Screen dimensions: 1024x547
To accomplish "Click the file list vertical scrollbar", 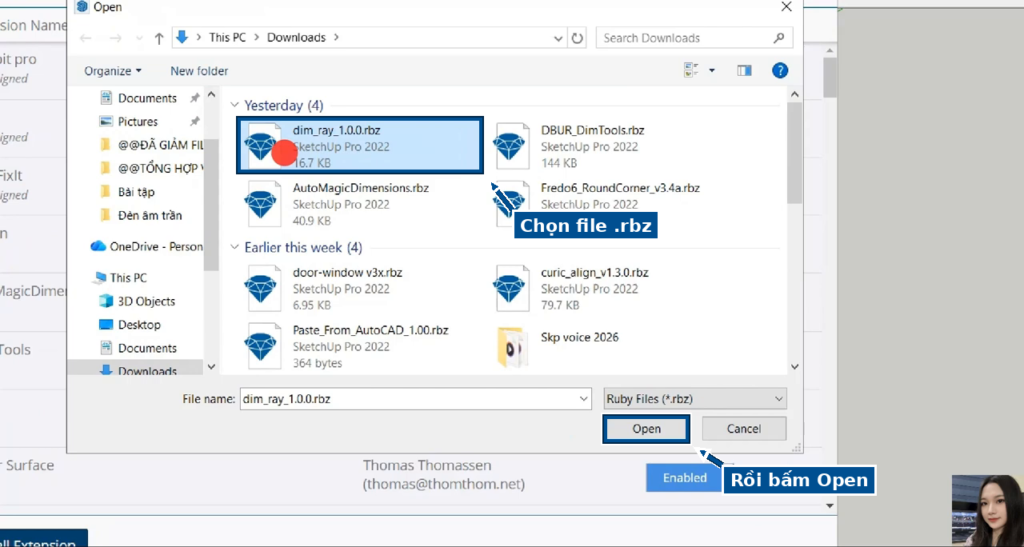I will (795, 154).
